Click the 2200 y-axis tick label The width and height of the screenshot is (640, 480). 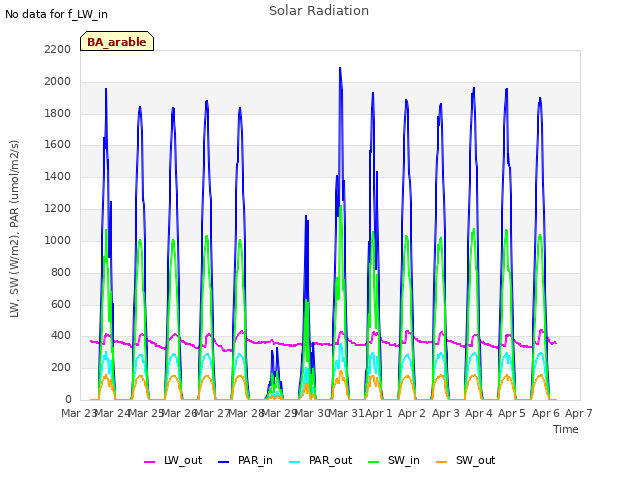pyautogui.click(x=58, y=49)
